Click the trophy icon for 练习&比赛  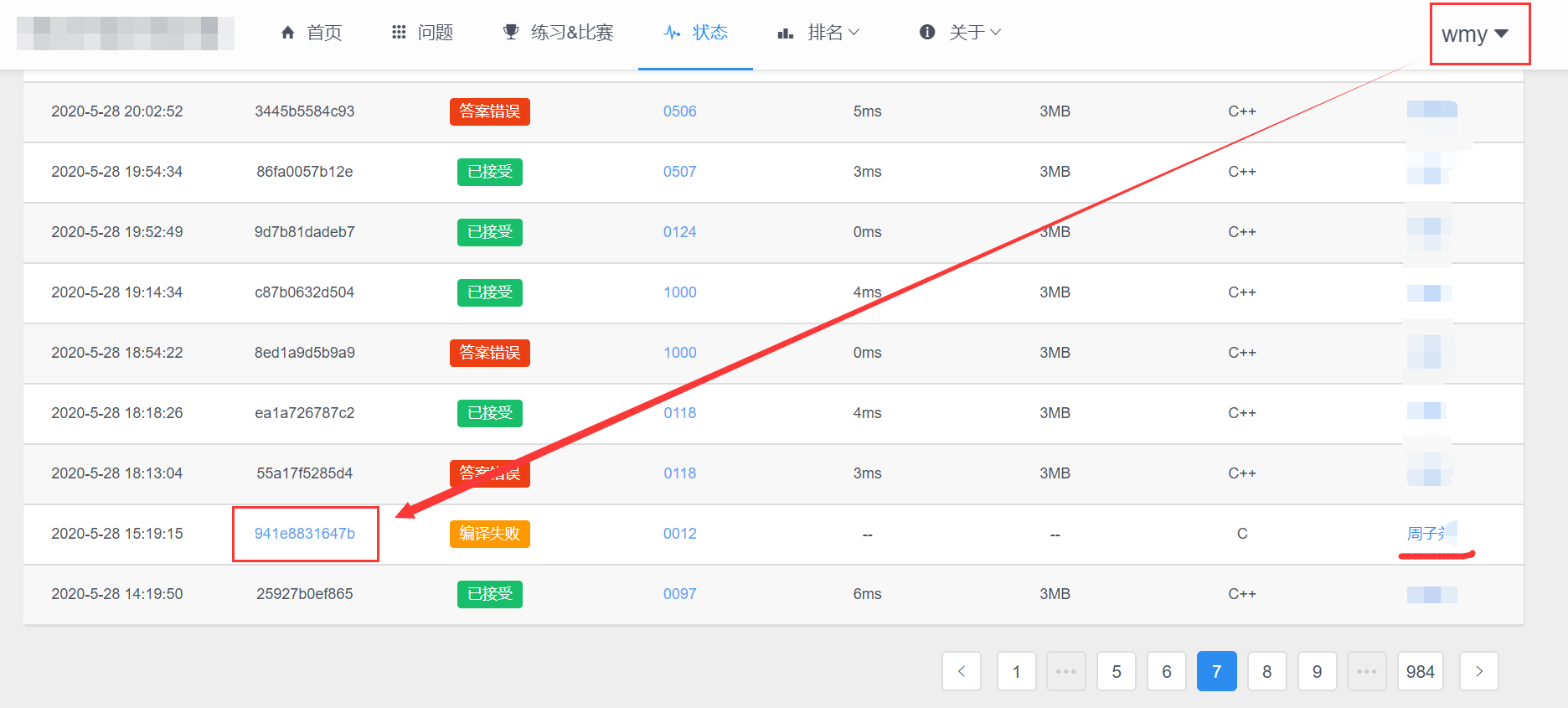[x=510, y=33]
